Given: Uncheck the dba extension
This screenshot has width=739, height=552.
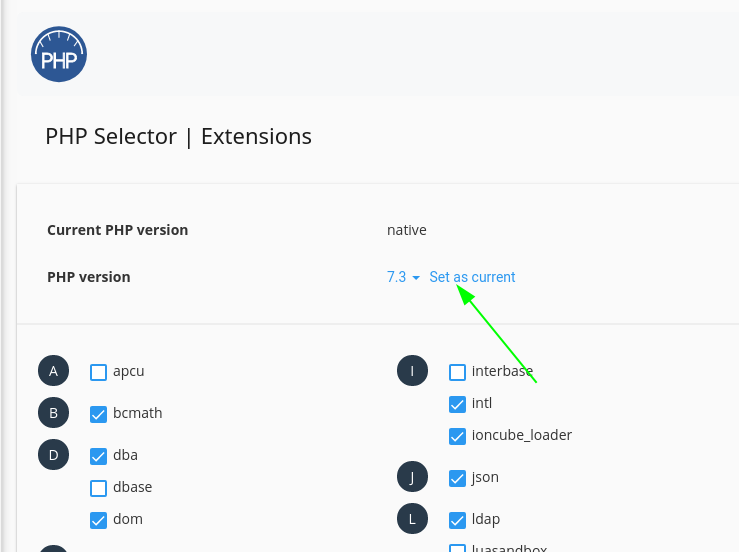Looking at the screenshot, I should pyautogui.click(x=99, y=456).
